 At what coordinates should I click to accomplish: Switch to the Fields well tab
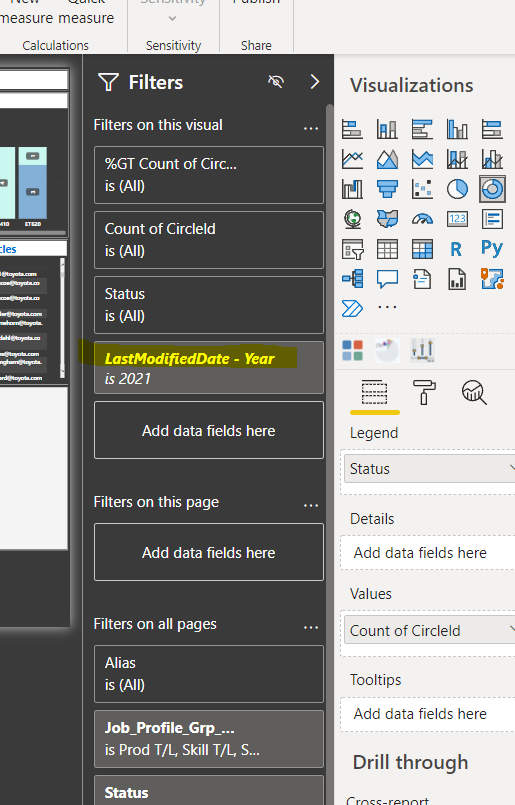pos(375,393)
